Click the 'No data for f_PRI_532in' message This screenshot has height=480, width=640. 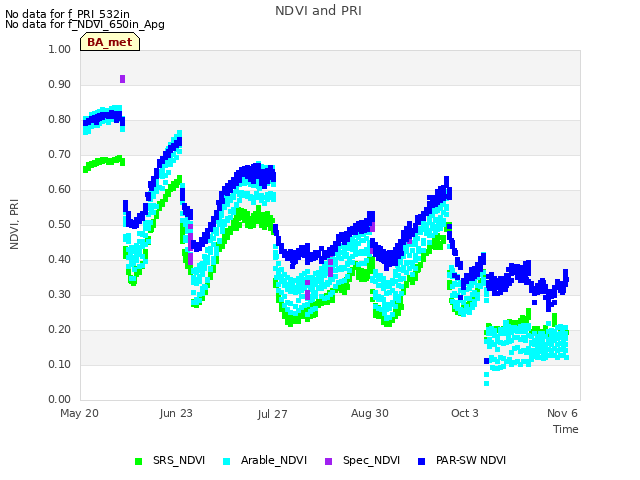(x=67, y=14)
